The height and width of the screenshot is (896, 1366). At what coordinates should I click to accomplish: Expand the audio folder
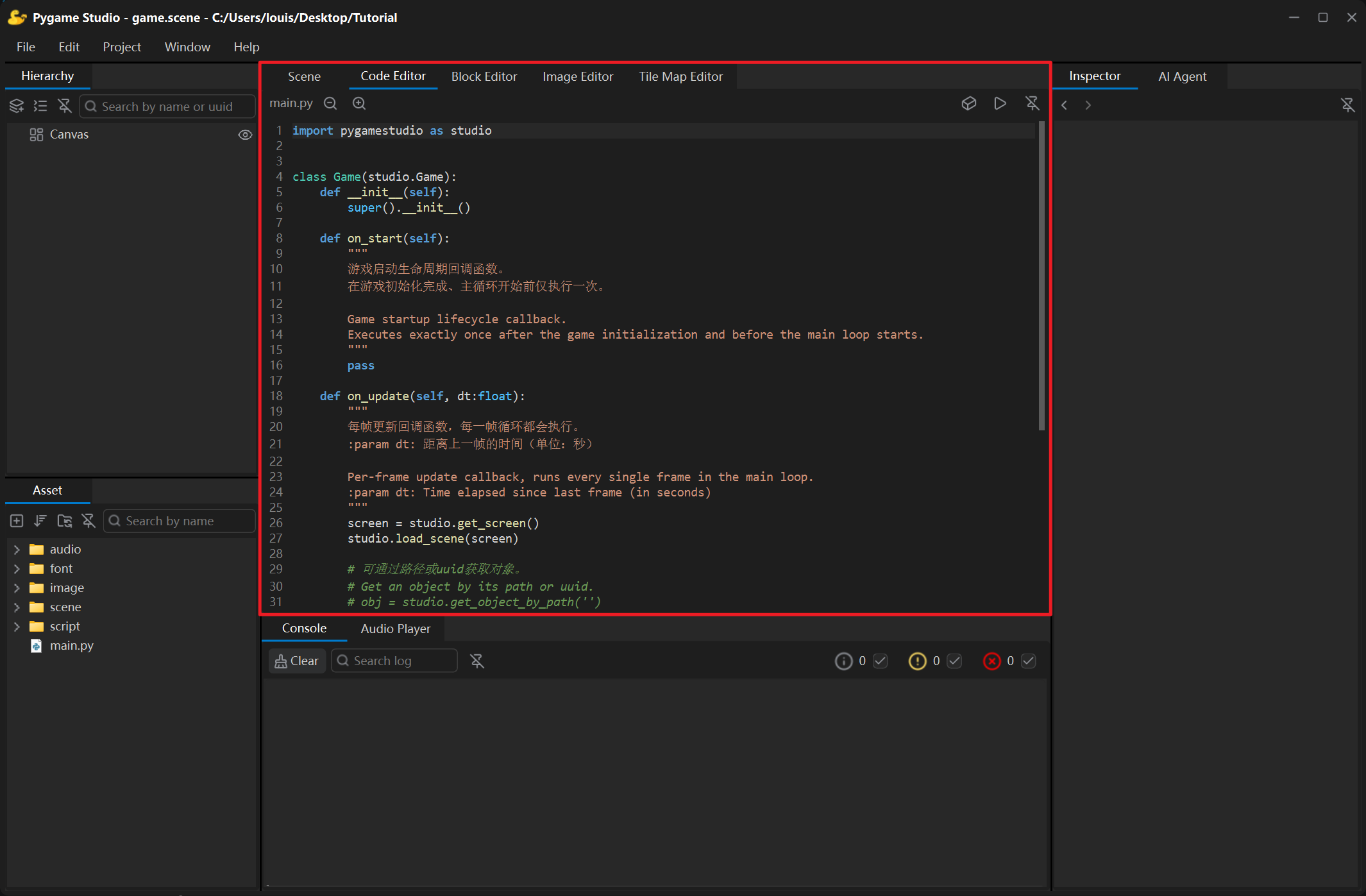17,550
